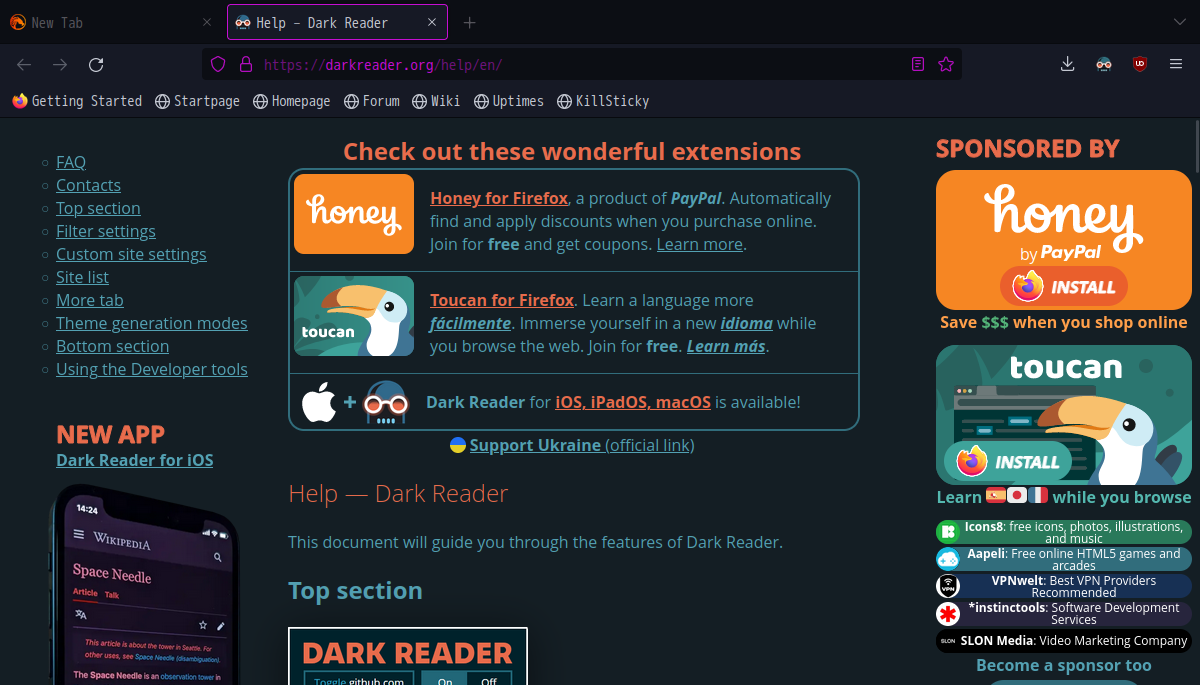Click the Aapeli cloud sponsor icon
The image size is (1200, 685).
coord(948,559)
